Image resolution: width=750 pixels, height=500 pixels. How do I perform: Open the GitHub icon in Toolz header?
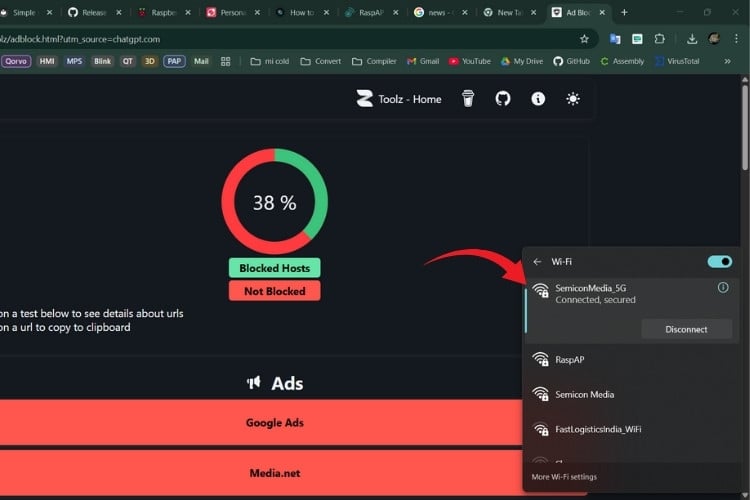click(x=503, y=99)
